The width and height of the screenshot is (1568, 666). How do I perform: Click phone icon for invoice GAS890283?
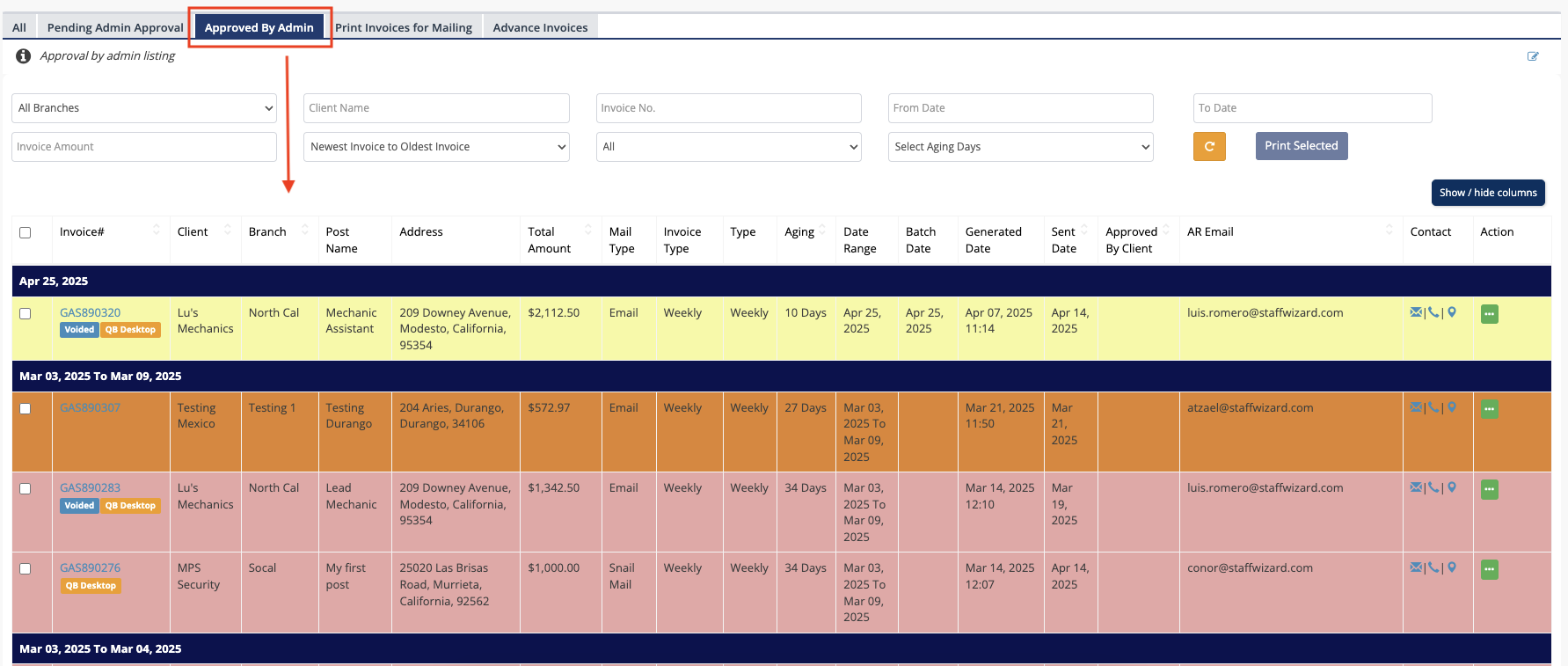[1433, 487]
